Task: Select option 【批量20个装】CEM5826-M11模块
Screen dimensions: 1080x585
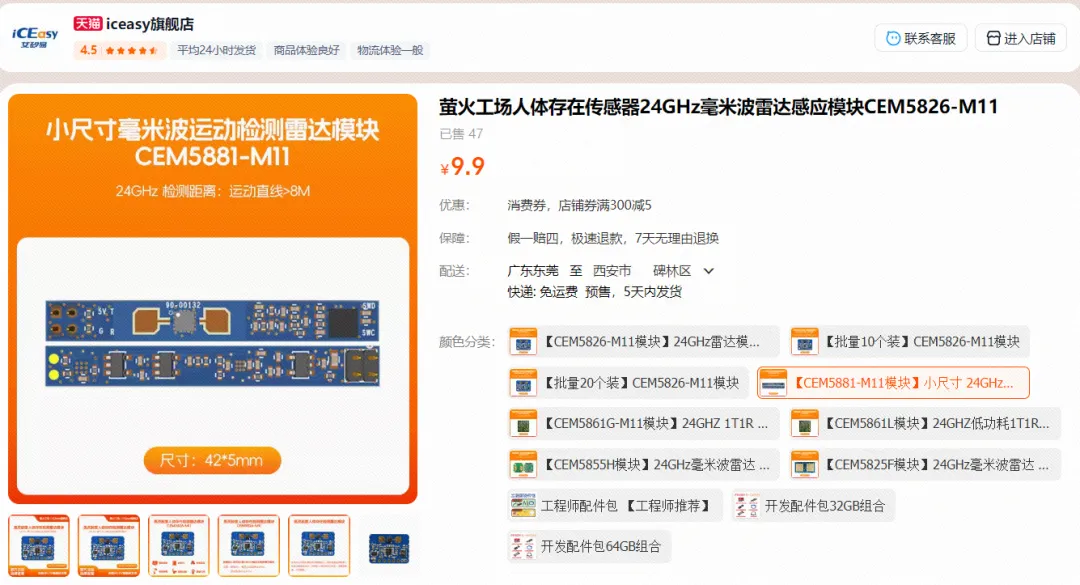Action: tap(627, 383)
